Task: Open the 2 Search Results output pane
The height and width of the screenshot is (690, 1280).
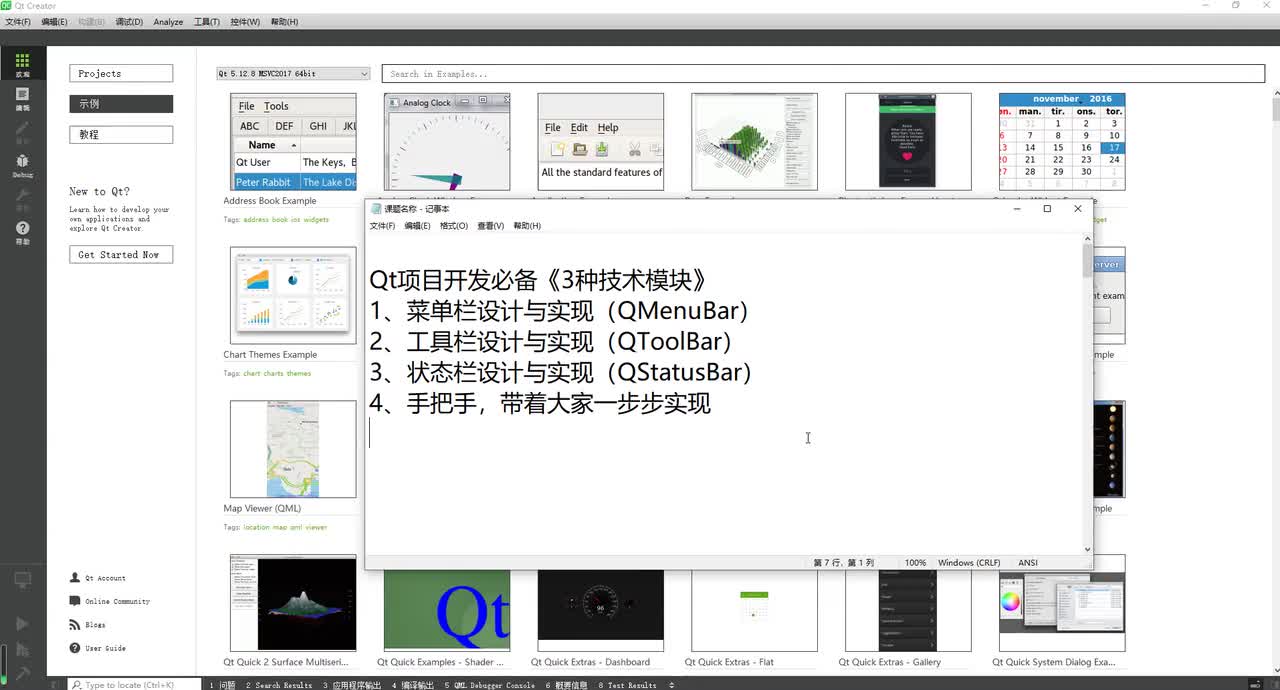Action: tap(279, 685)
